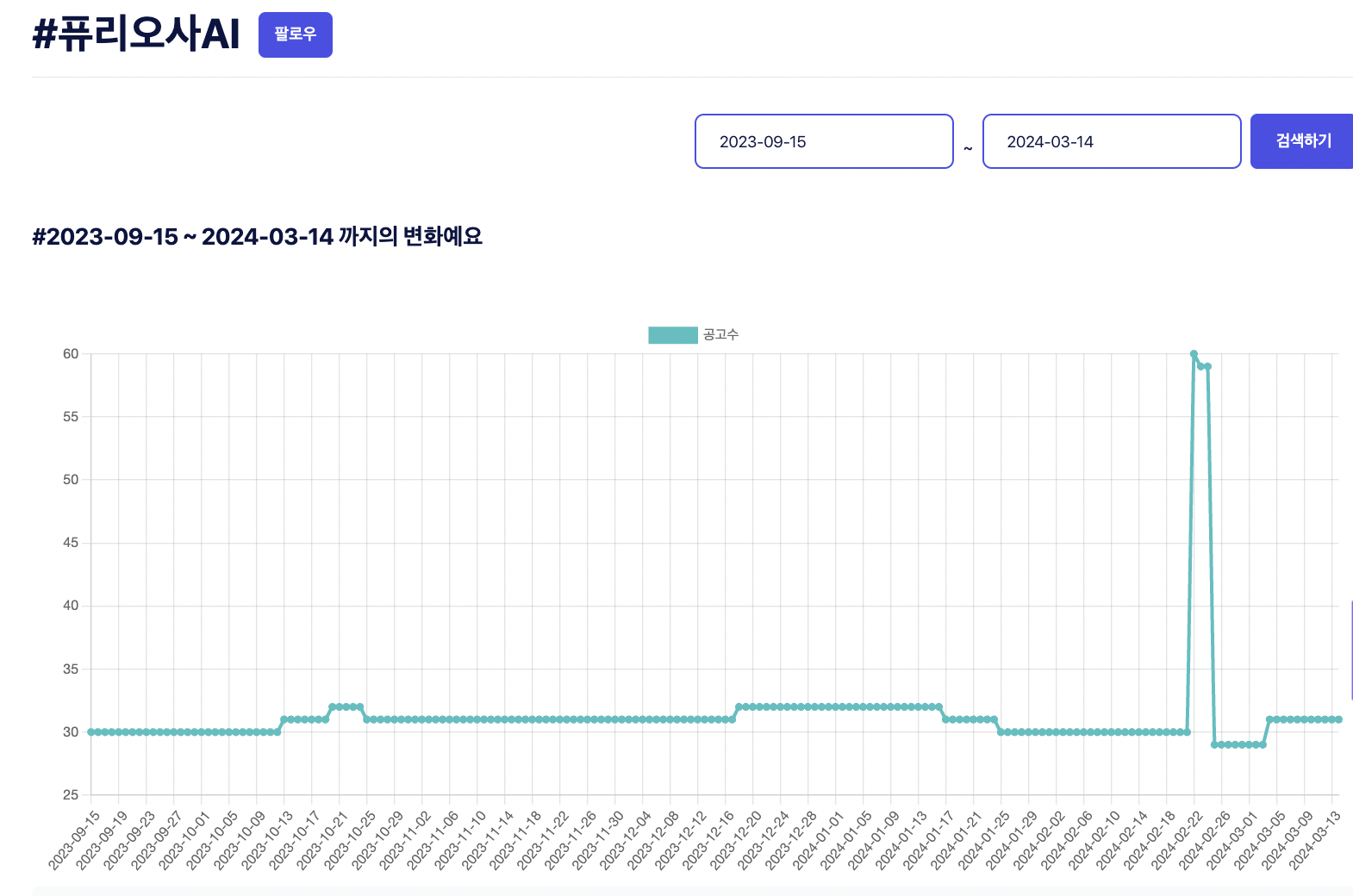Screen dimensions: 1353x896
Task: Click the 검색하기 search button
Action: (1302, 141)
